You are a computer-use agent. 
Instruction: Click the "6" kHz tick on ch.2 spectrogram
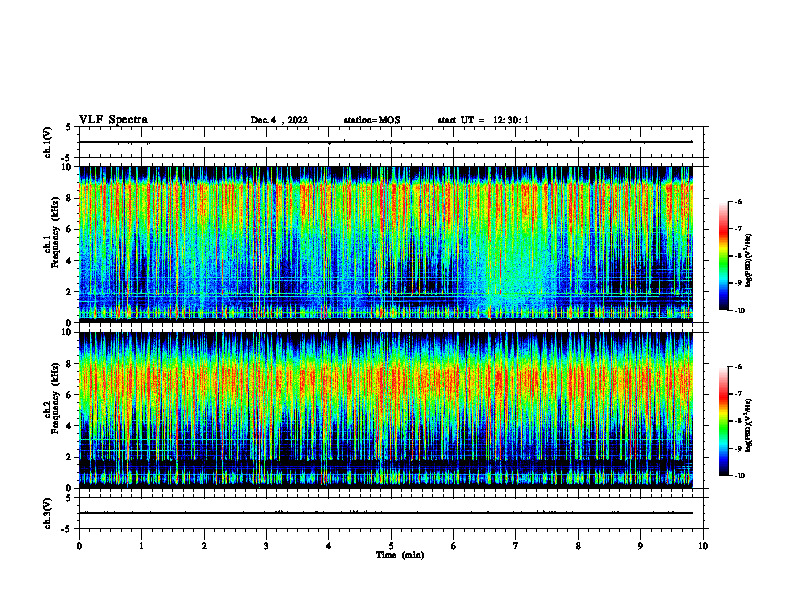[x=70, y=395]
